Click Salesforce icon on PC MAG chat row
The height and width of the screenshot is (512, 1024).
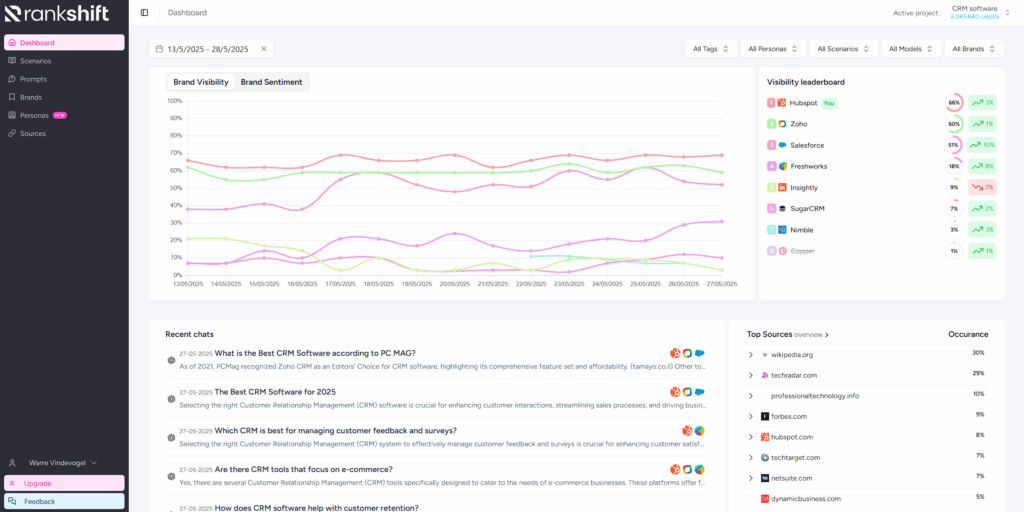coord(699,353)
